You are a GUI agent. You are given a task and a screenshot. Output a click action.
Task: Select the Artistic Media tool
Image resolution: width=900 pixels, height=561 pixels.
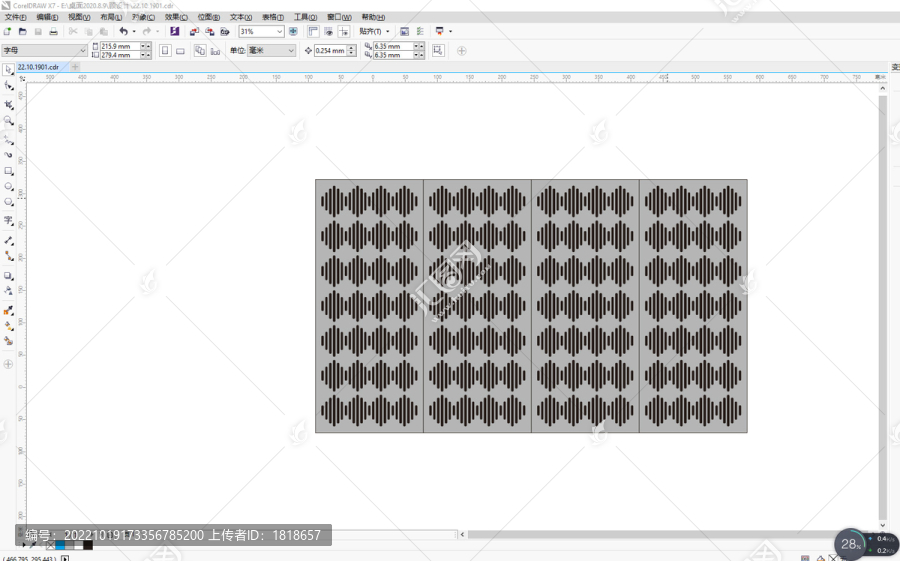8,154
